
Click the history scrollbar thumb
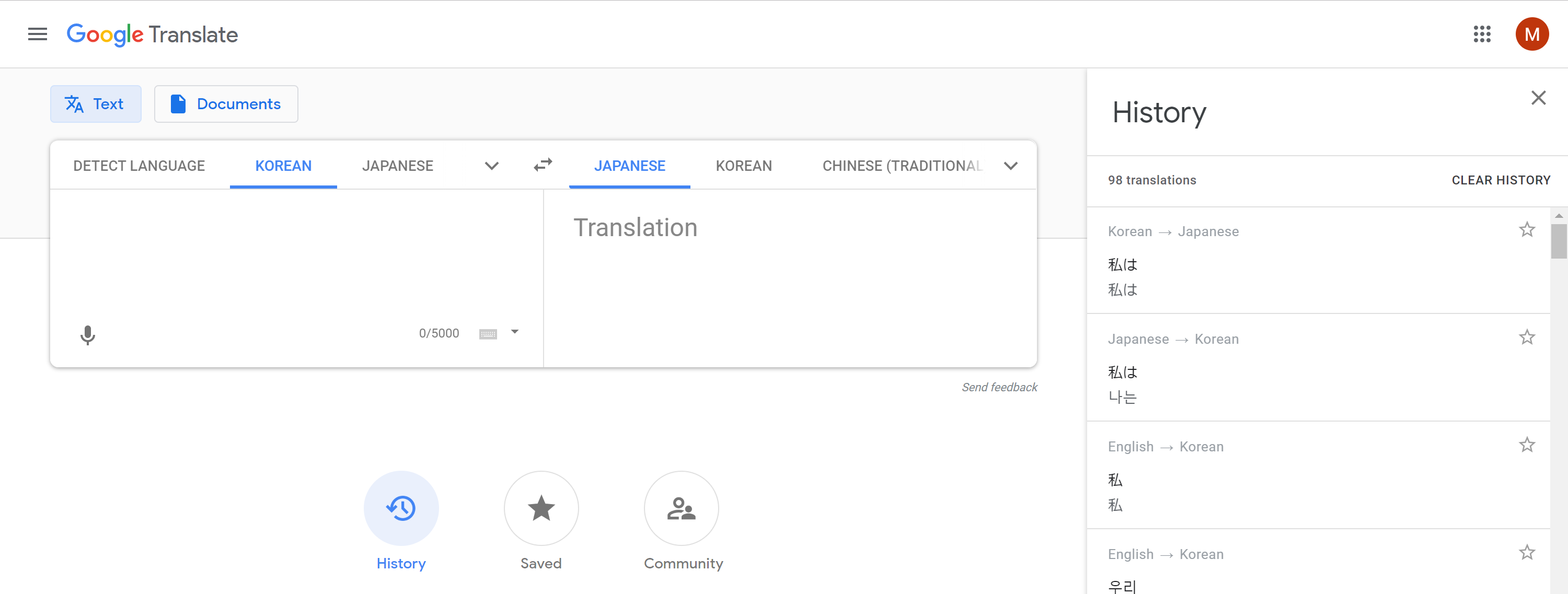(1558, 241)
